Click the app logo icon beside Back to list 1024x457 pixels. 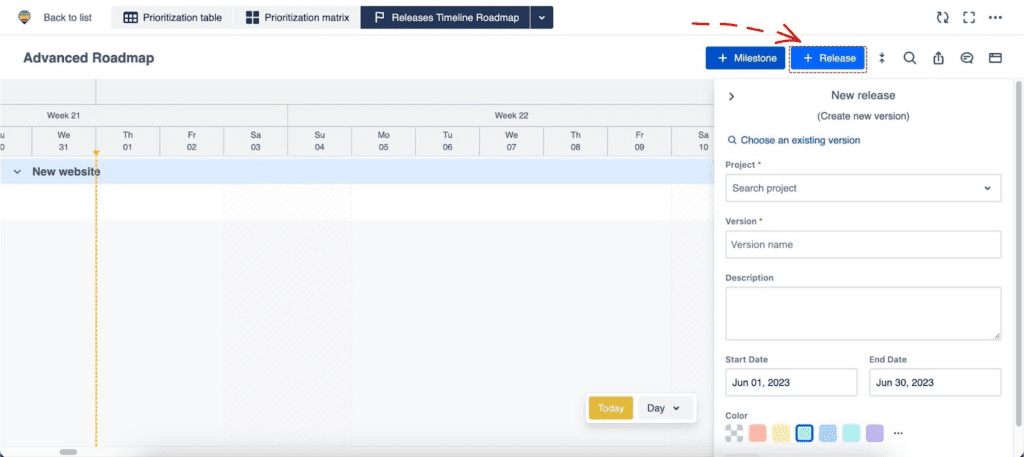coord(24,18)
